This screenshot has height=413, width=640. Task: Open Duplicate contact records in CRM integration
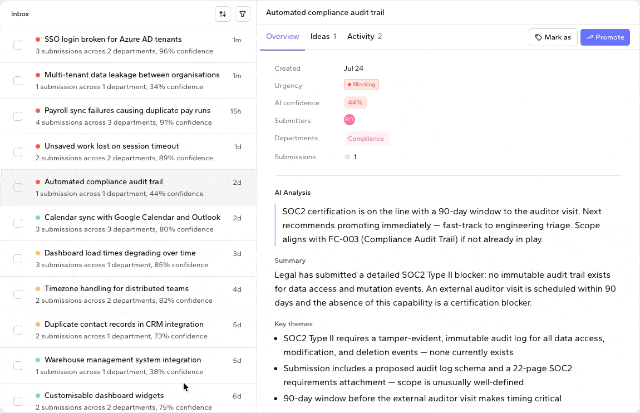pyautogui.click(x=128, y=330)
